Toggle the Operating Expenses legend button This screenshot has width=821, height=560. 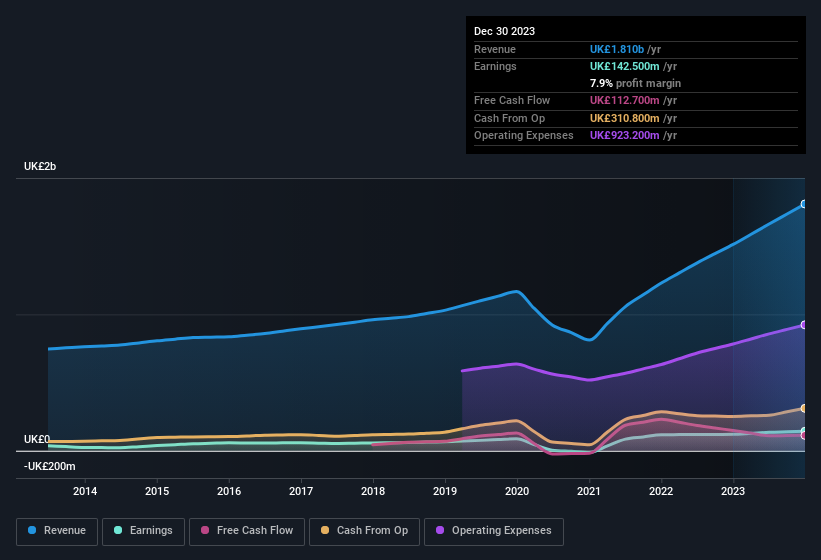pyautogui.click(x=494, y=531)
